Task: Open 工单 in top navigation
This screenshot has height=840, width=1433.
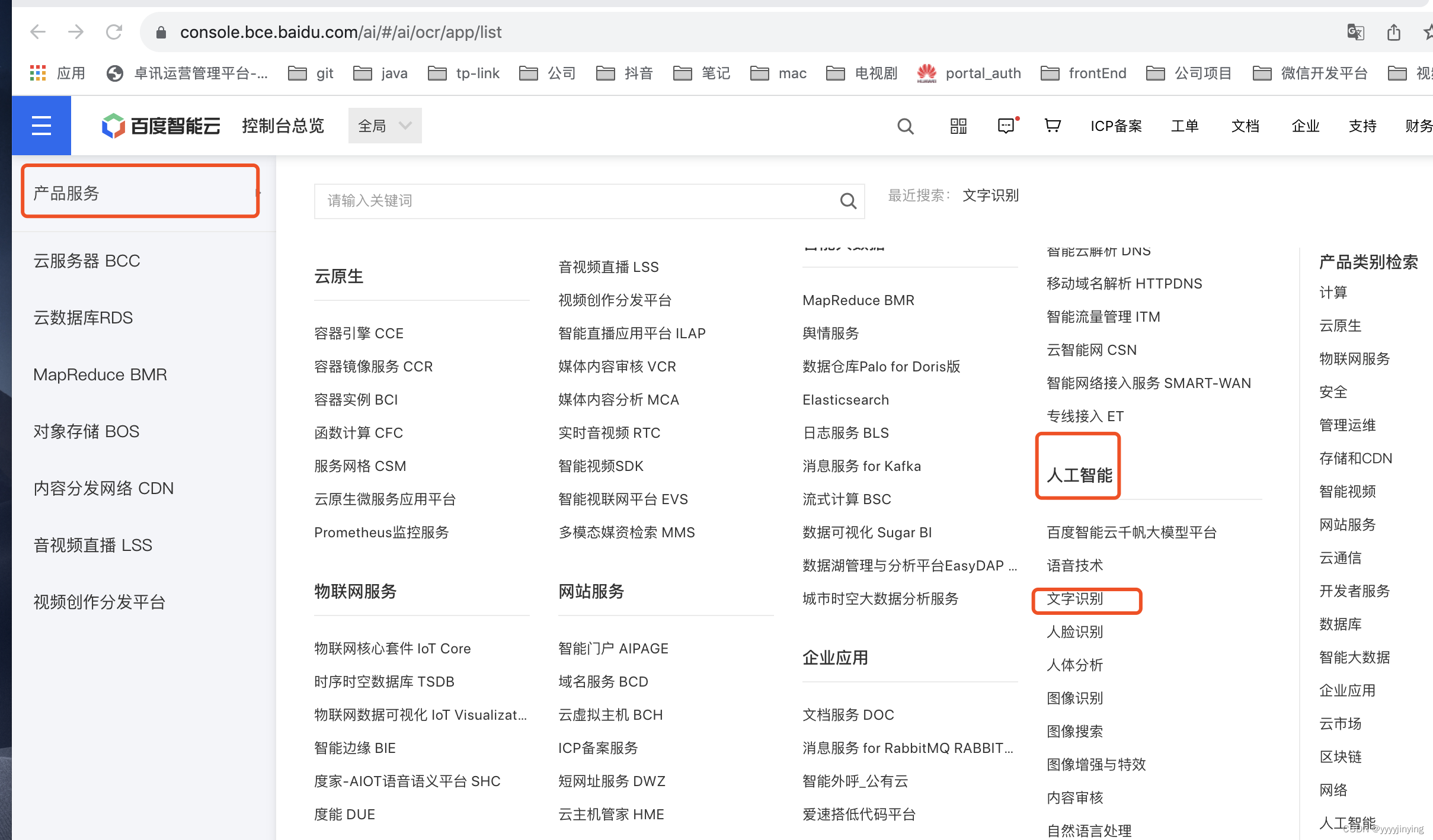Action: click(1185, 126)
